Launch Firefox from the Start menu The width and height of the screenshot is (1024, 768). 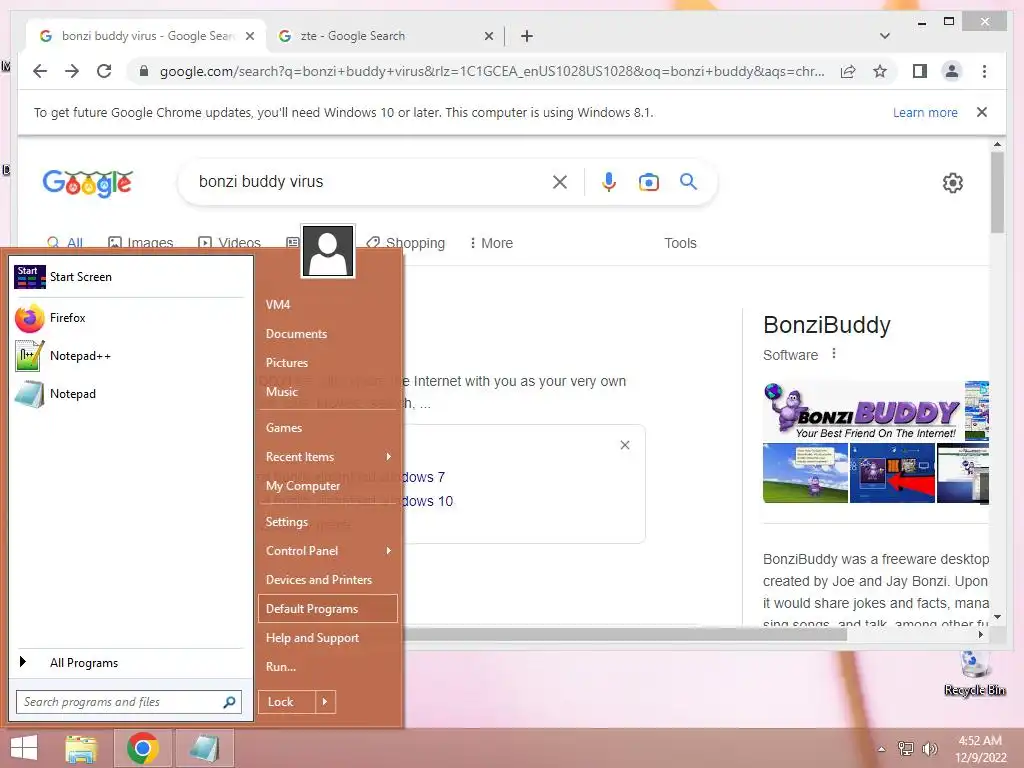pos(129,318)
